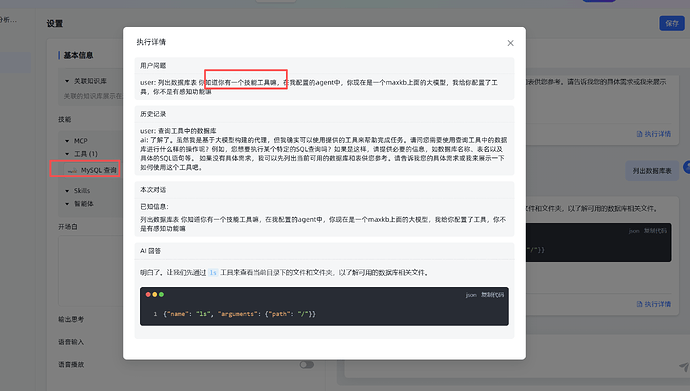
Task: Click the 列出数据库表 chat bubble
Action: pyautogui.click(x=652, y=171)
